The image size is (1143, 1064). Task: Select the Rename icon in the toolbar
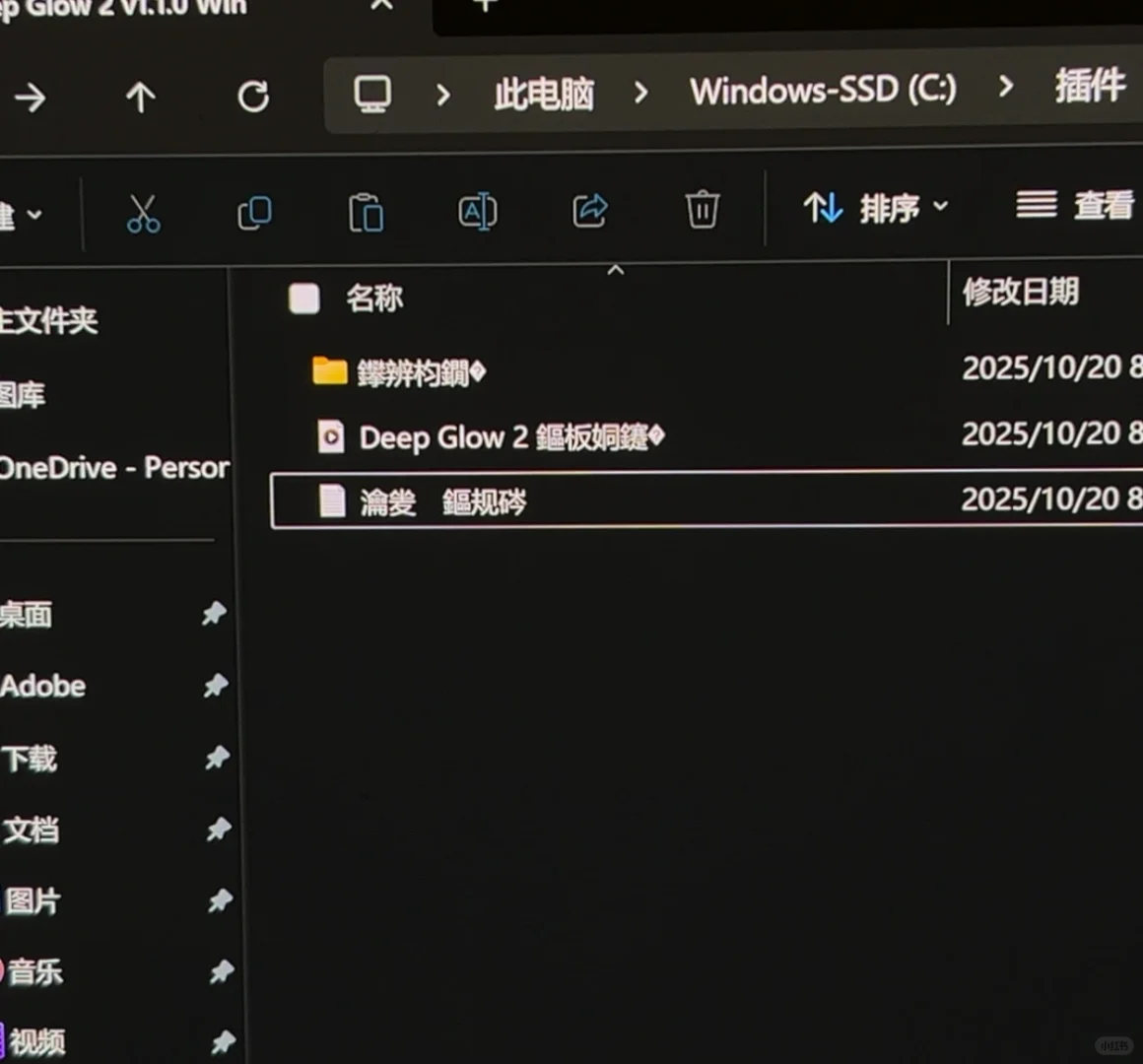click(478, 213)
